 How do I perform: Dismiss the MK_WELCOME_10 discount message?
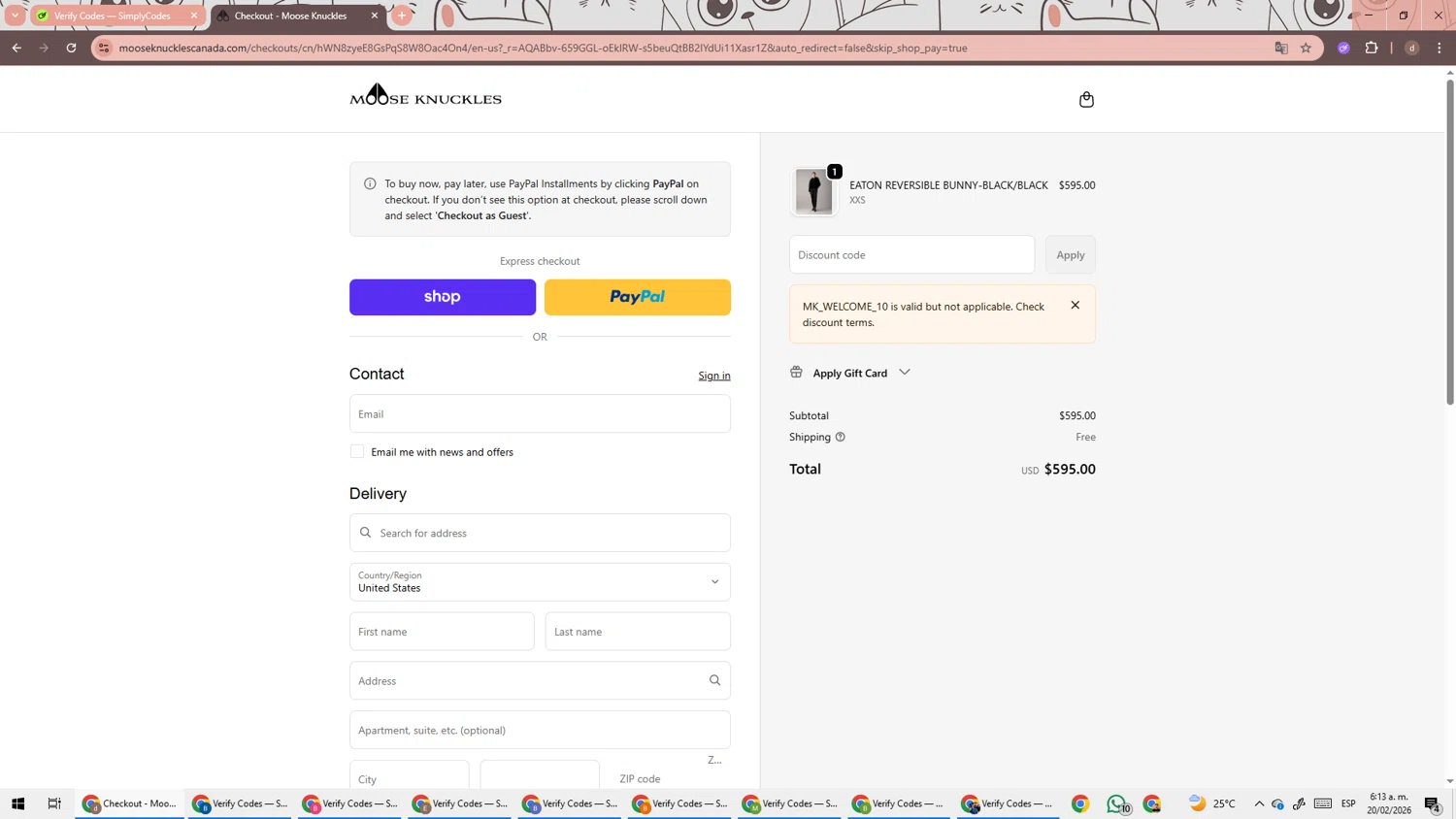pyautogui.click(x=1075, y=305)
